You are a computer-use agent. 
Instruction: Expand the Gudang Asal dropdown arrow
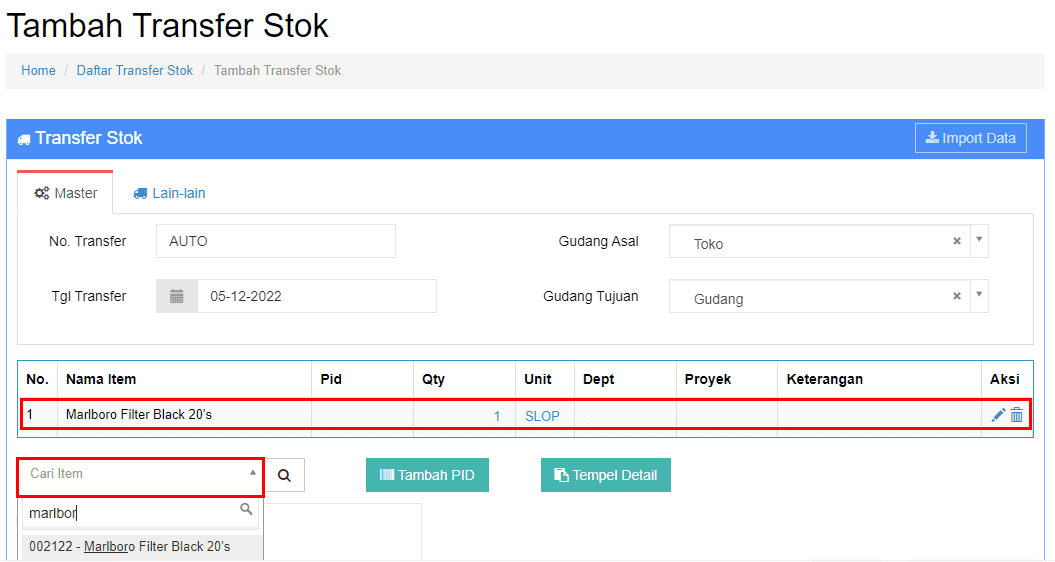click(x=979, y=240)
